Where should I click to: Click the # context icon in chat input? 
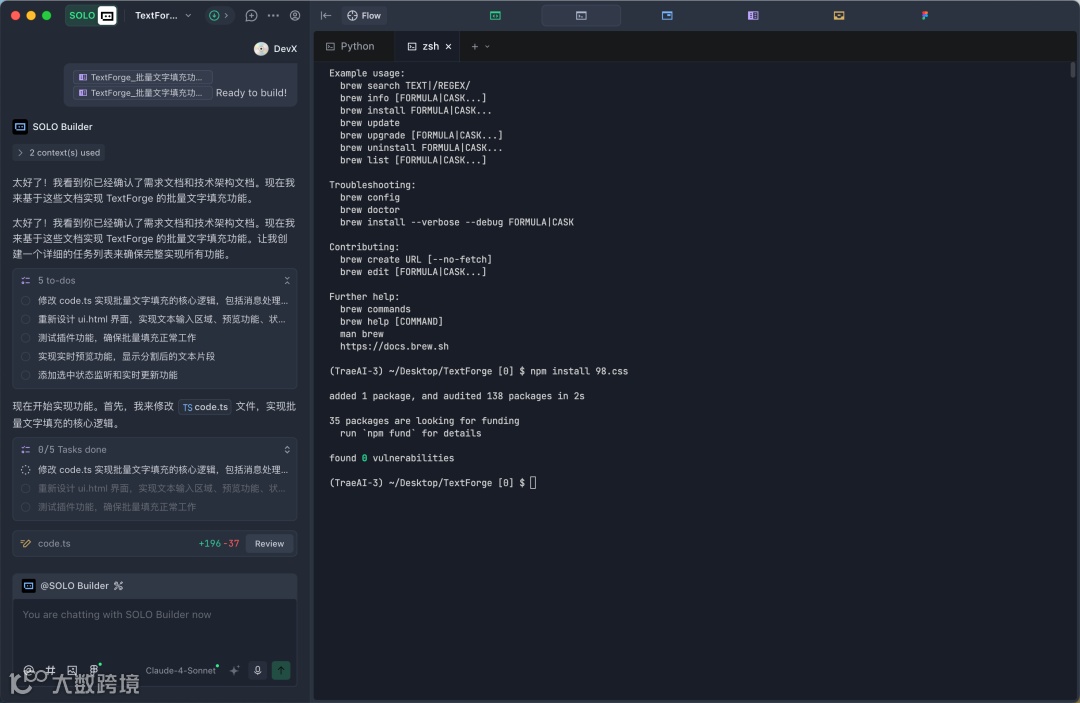[x=50, y=670]
